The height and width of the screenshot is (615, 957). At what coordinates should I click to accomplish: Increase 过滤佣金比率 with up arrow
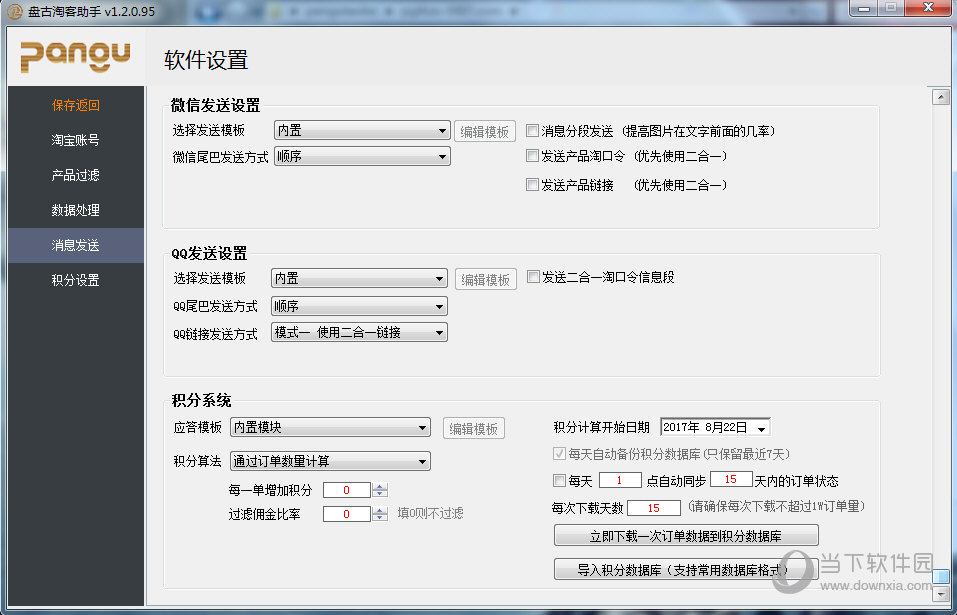coord(380,511)
